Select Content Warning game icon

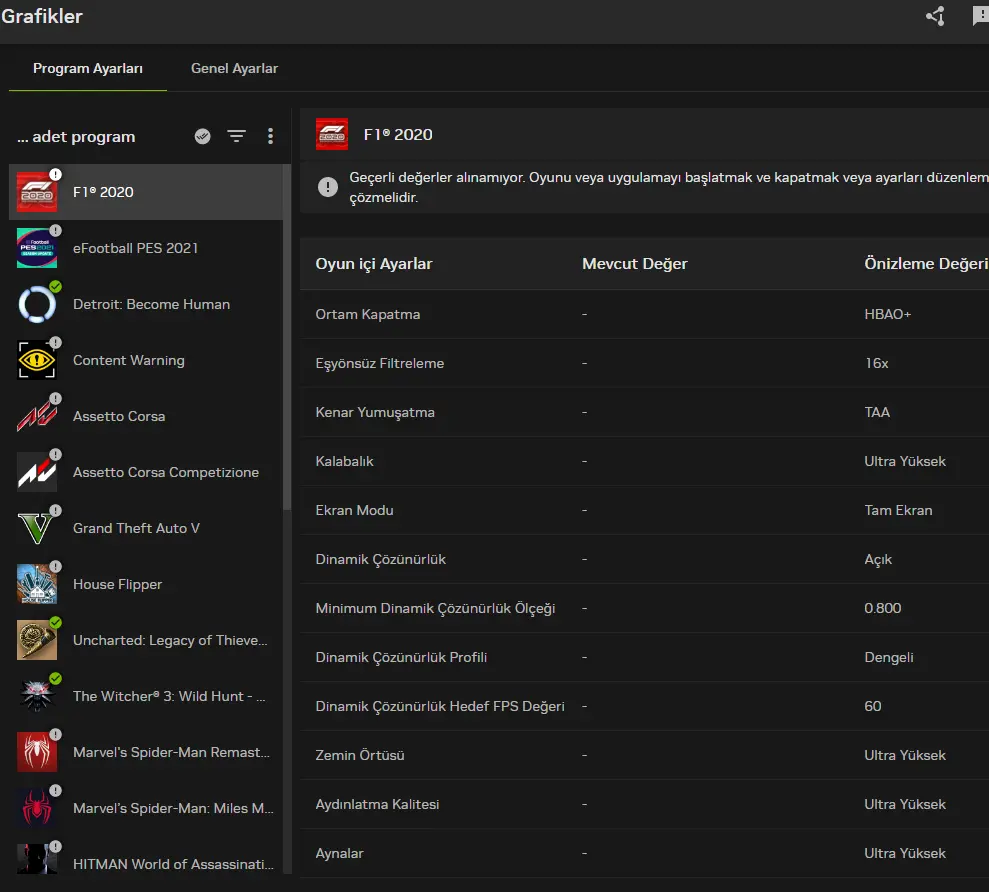pos(37,360)
